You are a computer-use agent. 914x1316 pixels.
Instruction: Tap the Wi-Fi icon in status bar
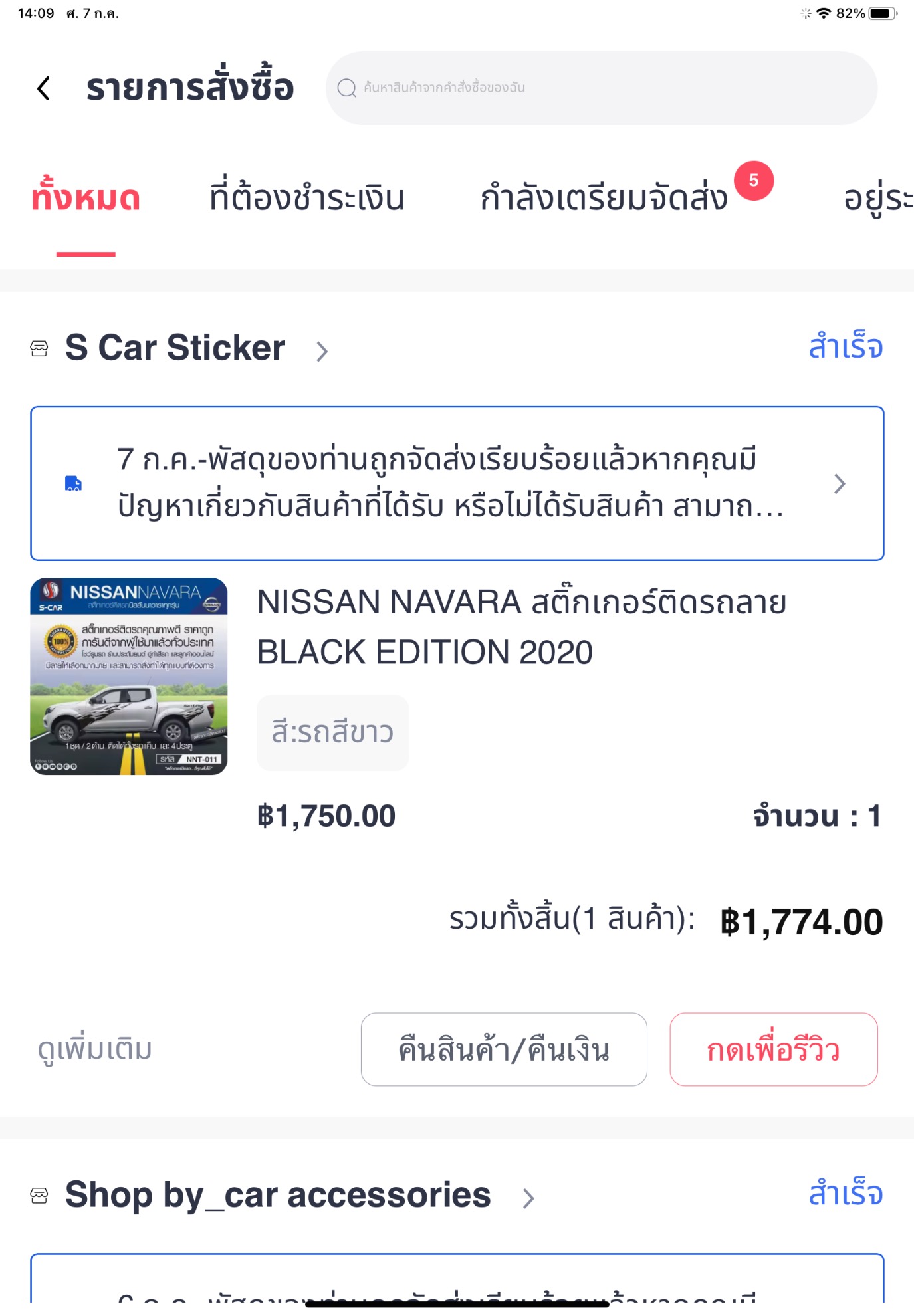824,13
